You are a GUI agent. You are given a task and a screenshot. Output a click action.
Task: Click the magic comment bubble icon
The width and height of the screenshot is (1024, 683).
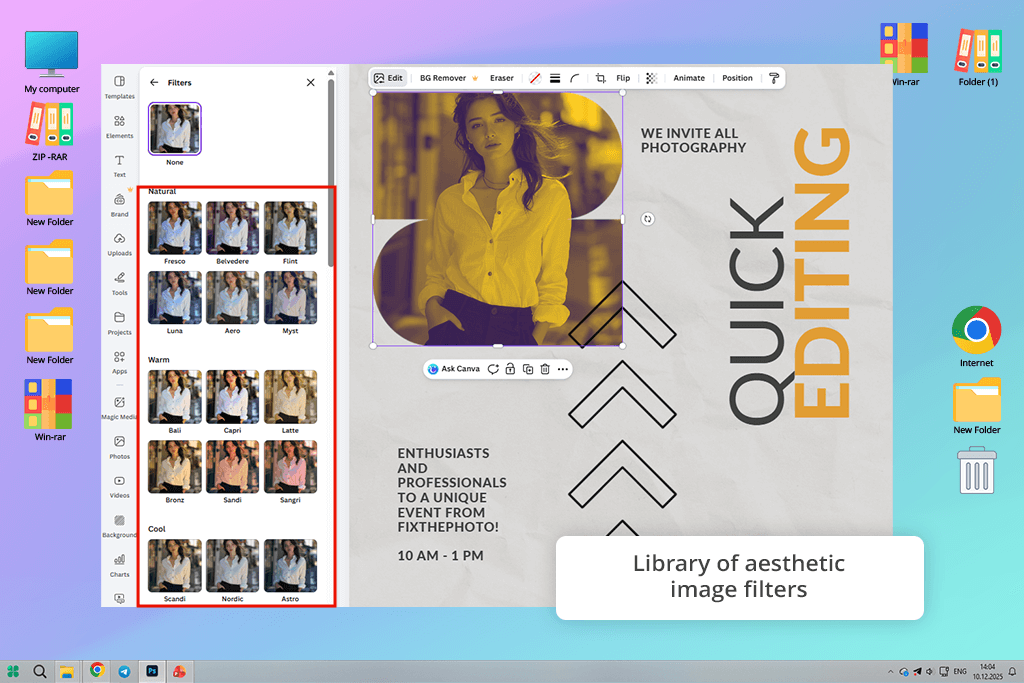tap(493, 369)
